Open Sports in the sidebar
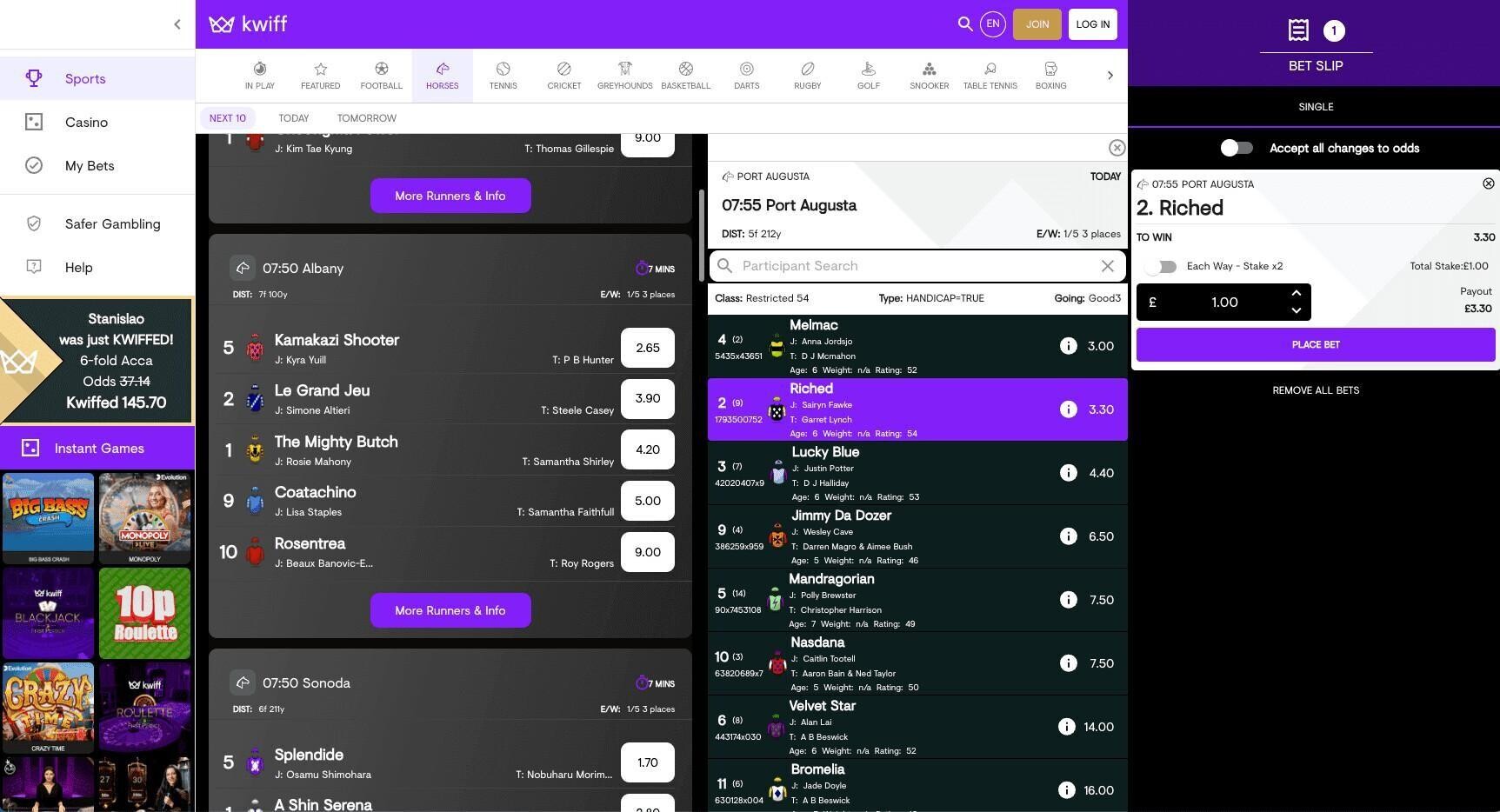This screenshot has height=812, width=1500. (x=97, y=78)
